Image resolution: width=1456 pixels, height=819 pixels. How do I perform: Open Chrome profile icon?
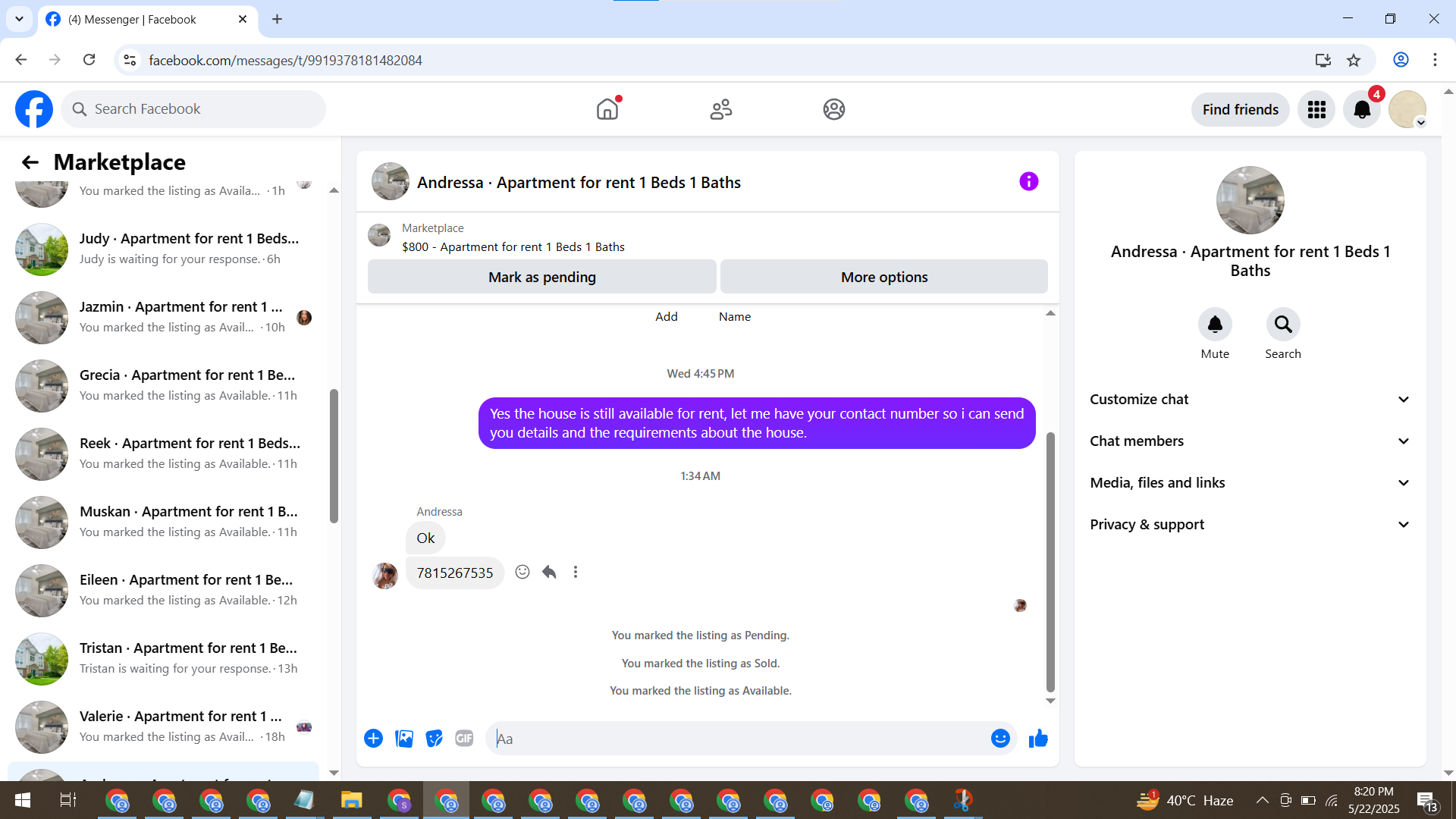point(1401,60)
